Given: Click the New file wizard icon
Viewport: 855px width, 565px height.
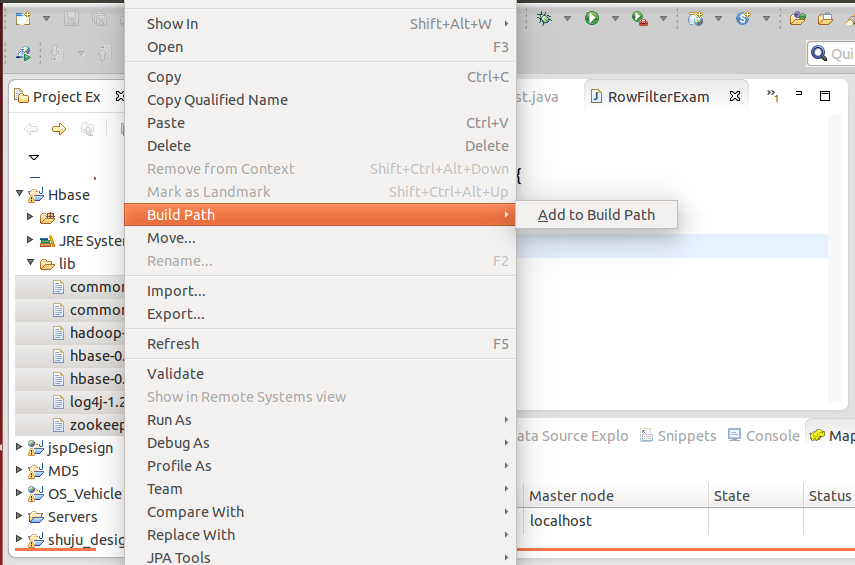Looking at the screenshot, I should pyautogui.click(x=22, y=18).
